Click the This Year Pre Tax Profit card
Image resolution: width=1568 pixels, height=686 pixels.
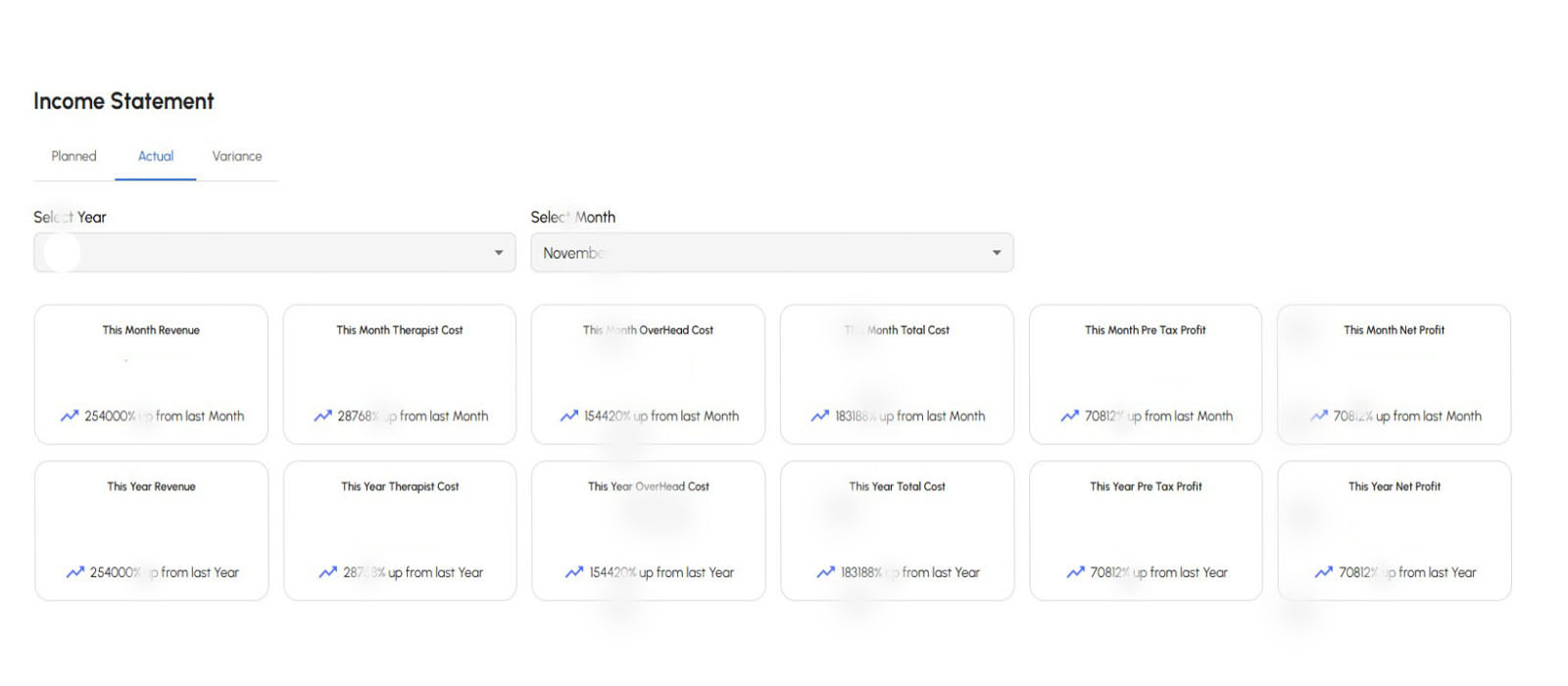pyautogui.click(x=1146, y=530)
